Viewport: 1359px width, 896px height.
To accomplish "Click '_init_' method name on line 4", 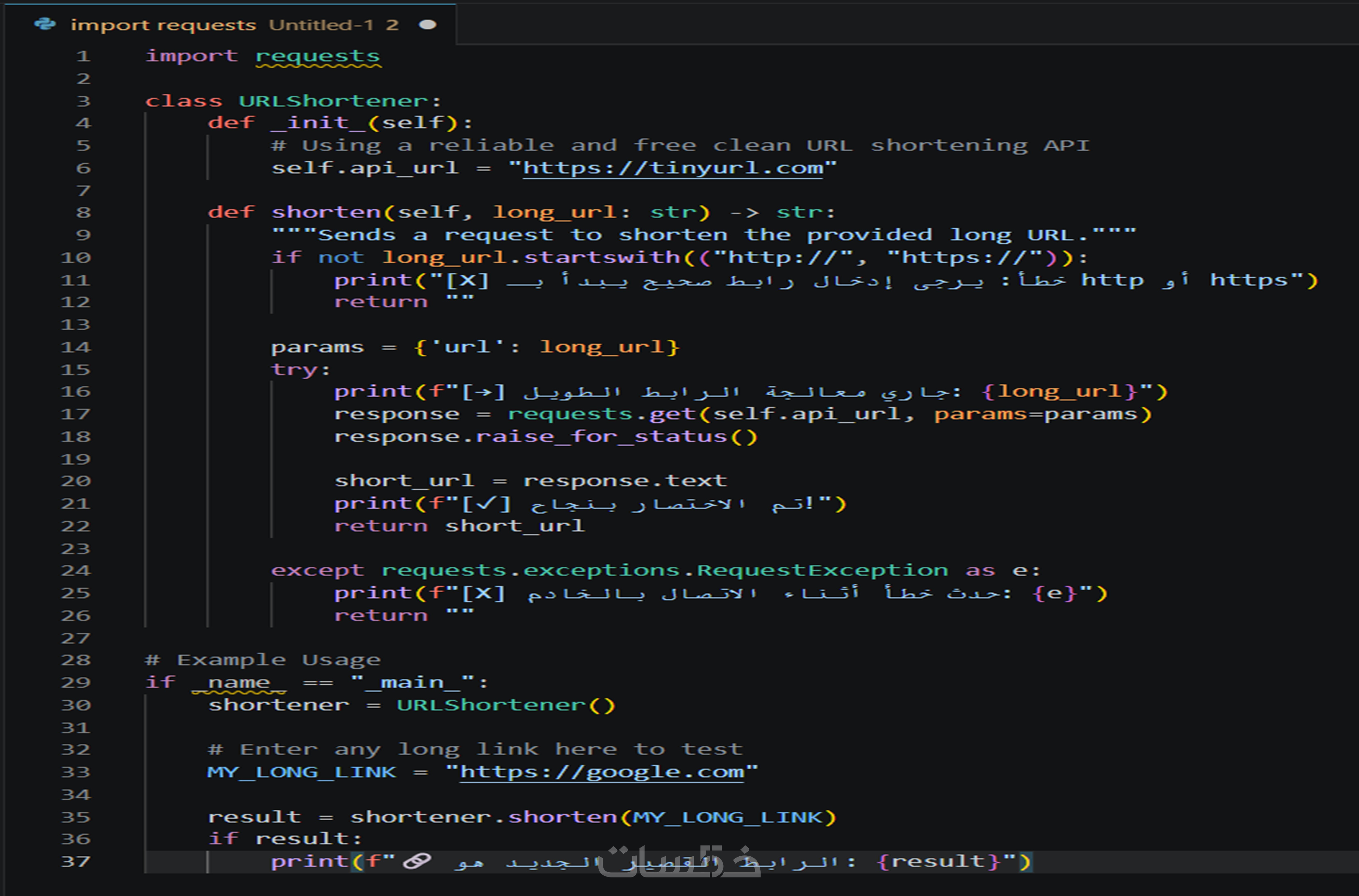I will tap(318, 123).
